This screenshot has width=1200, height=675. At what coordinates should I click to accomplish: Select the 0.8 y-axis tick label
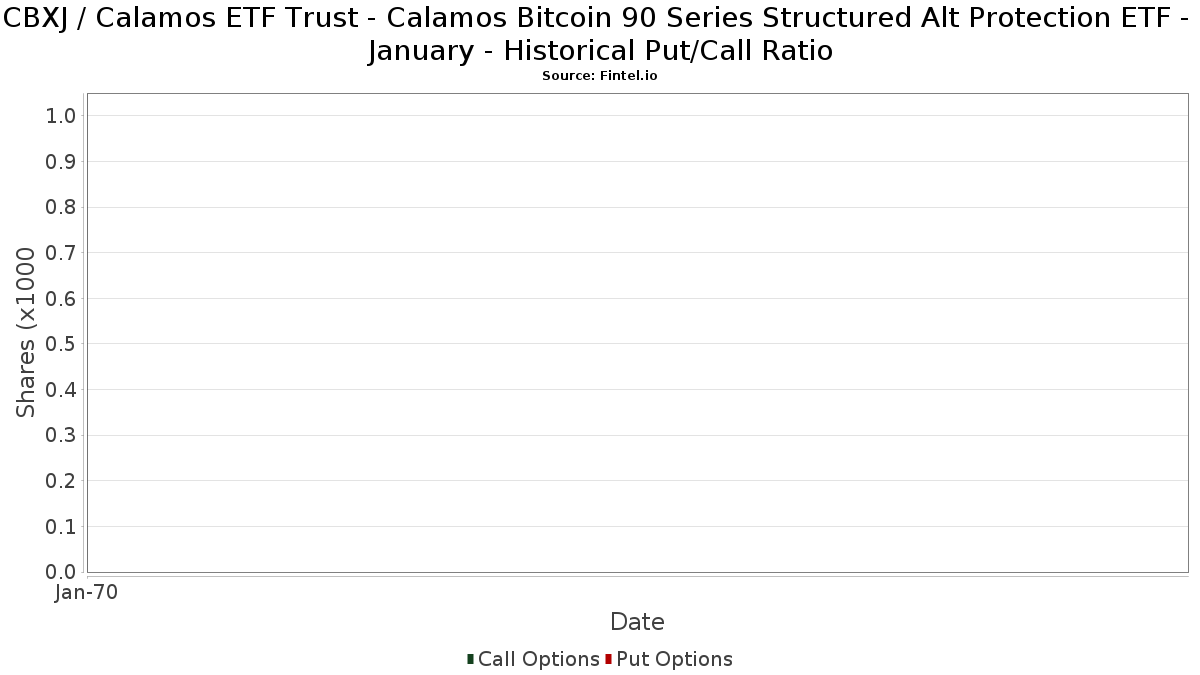tap(61, 207)
